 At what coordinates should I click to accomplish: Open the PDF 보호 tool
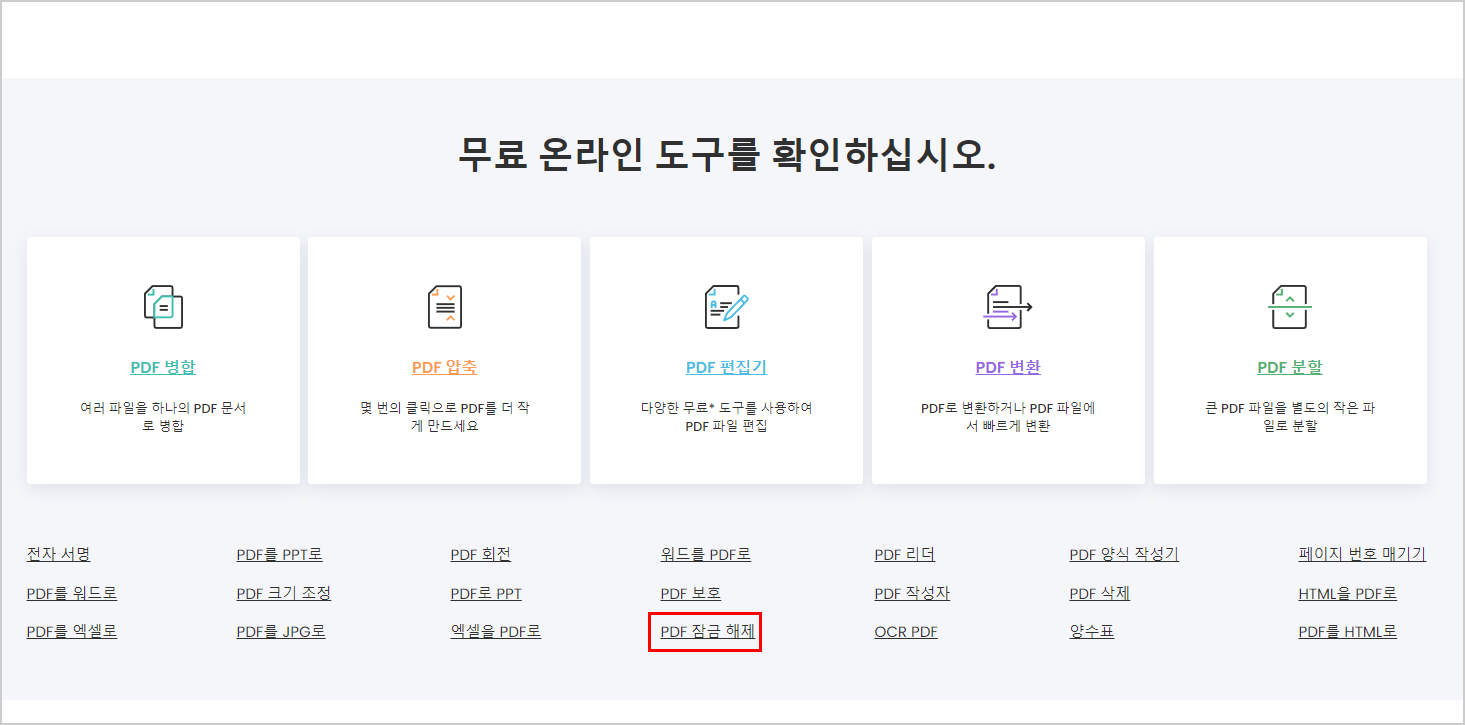point(691,592)
